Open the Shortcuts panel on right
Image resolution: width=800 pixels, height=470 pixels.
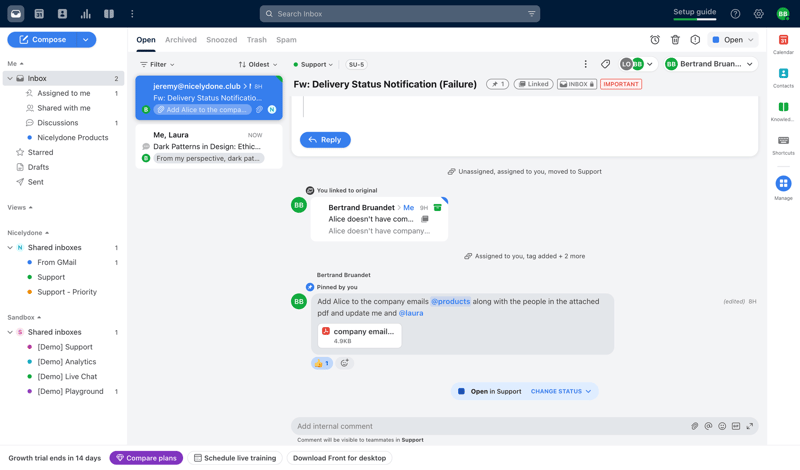(783, 145)
